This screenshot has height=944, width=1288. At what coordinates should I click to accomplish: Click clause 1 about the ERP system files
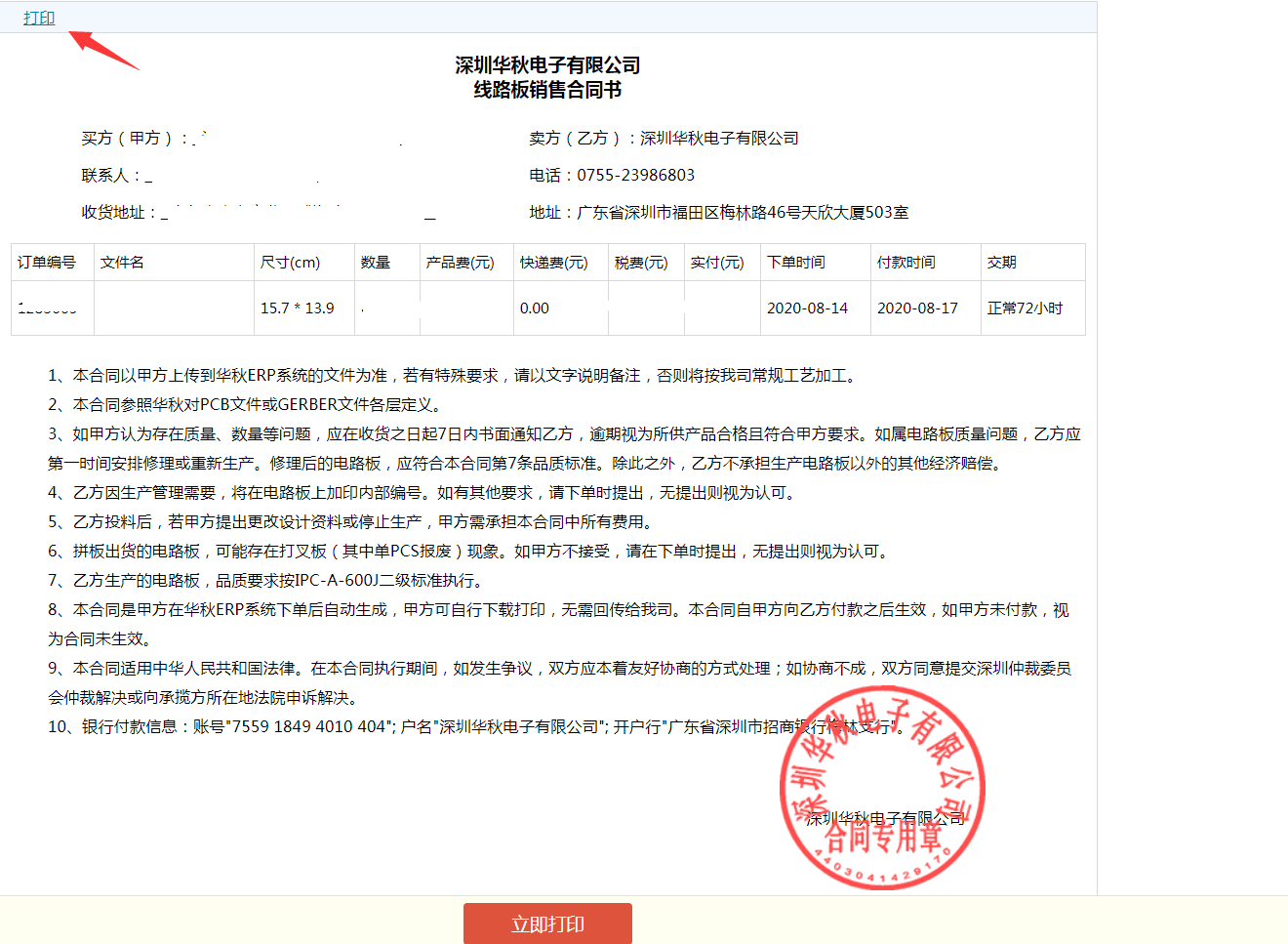click(455, 375)
